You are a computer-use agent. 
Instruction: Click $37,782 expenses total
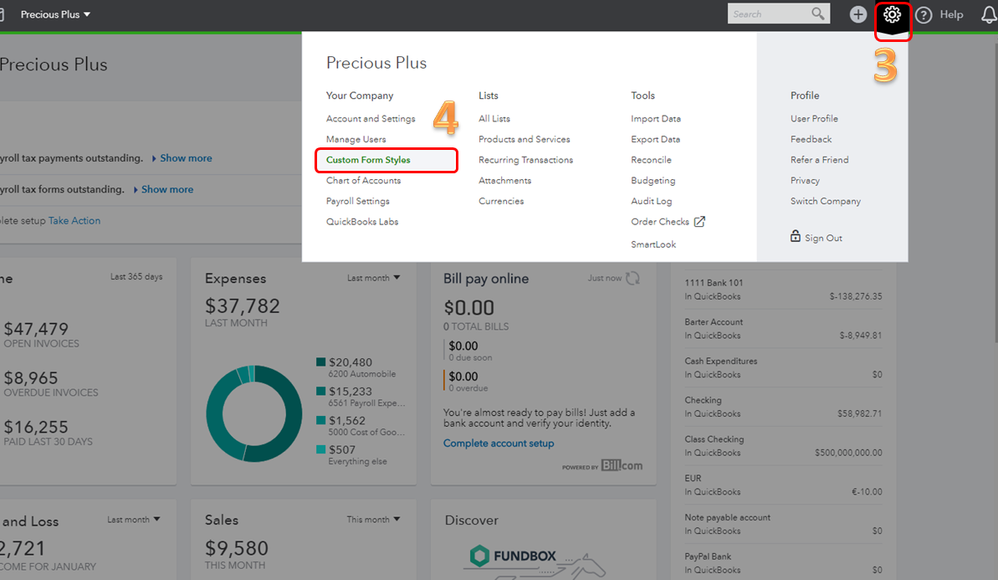pyautogui.click(x=242, y=306)
